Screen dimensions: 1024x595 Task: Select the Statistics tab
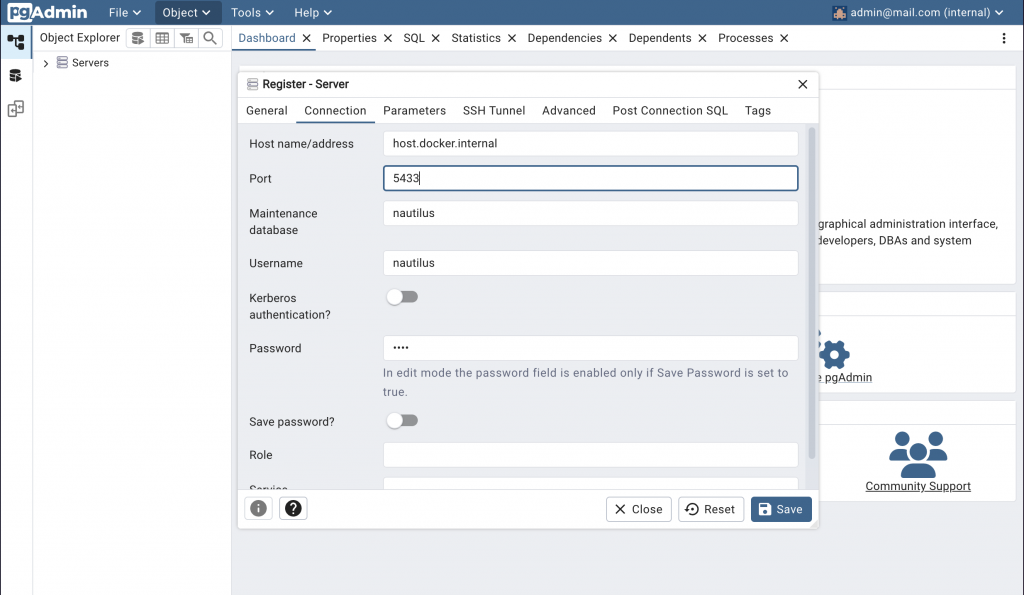476,39
